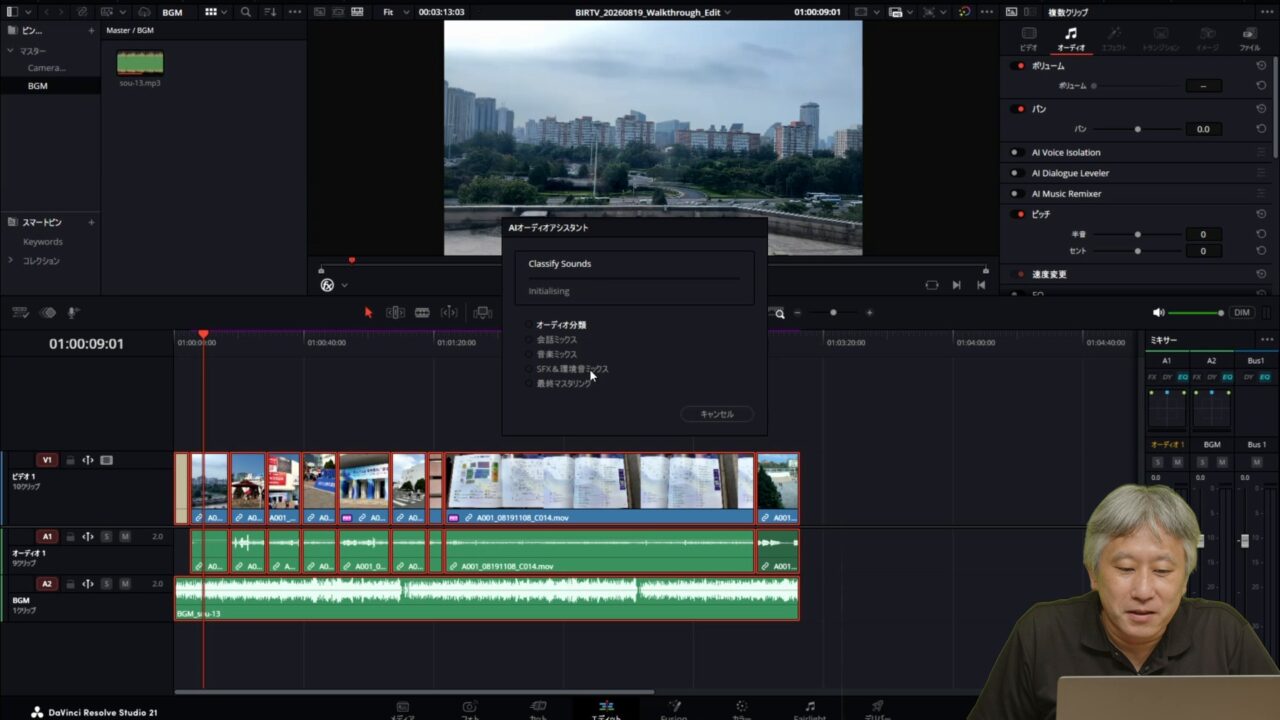
Task: Open the media pool sort options
Action: click(271, 12)
